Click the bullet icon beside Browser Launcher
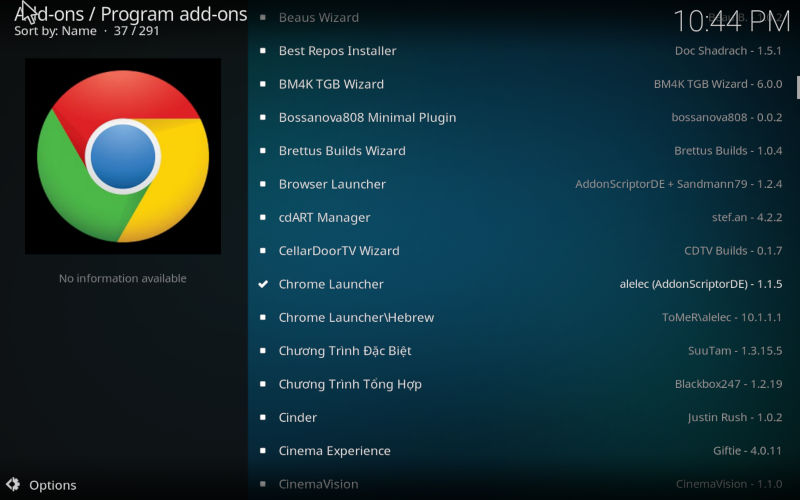The height and width of the screenshot is (500, 800). pyautogui.click(x=263, y=184)
